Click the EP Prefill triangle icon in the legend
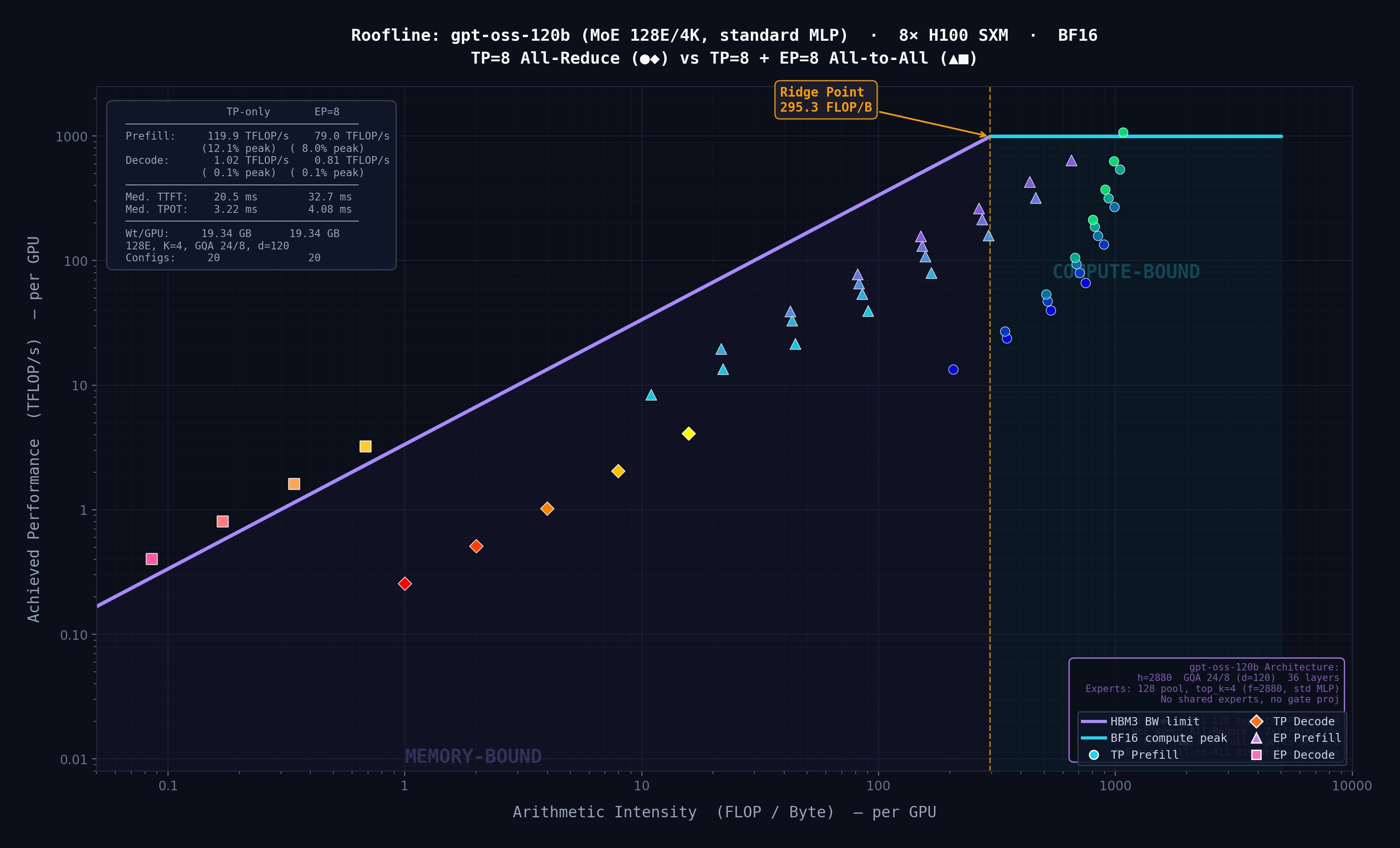The image size is (1400, 848). [x=1257, y=738]
